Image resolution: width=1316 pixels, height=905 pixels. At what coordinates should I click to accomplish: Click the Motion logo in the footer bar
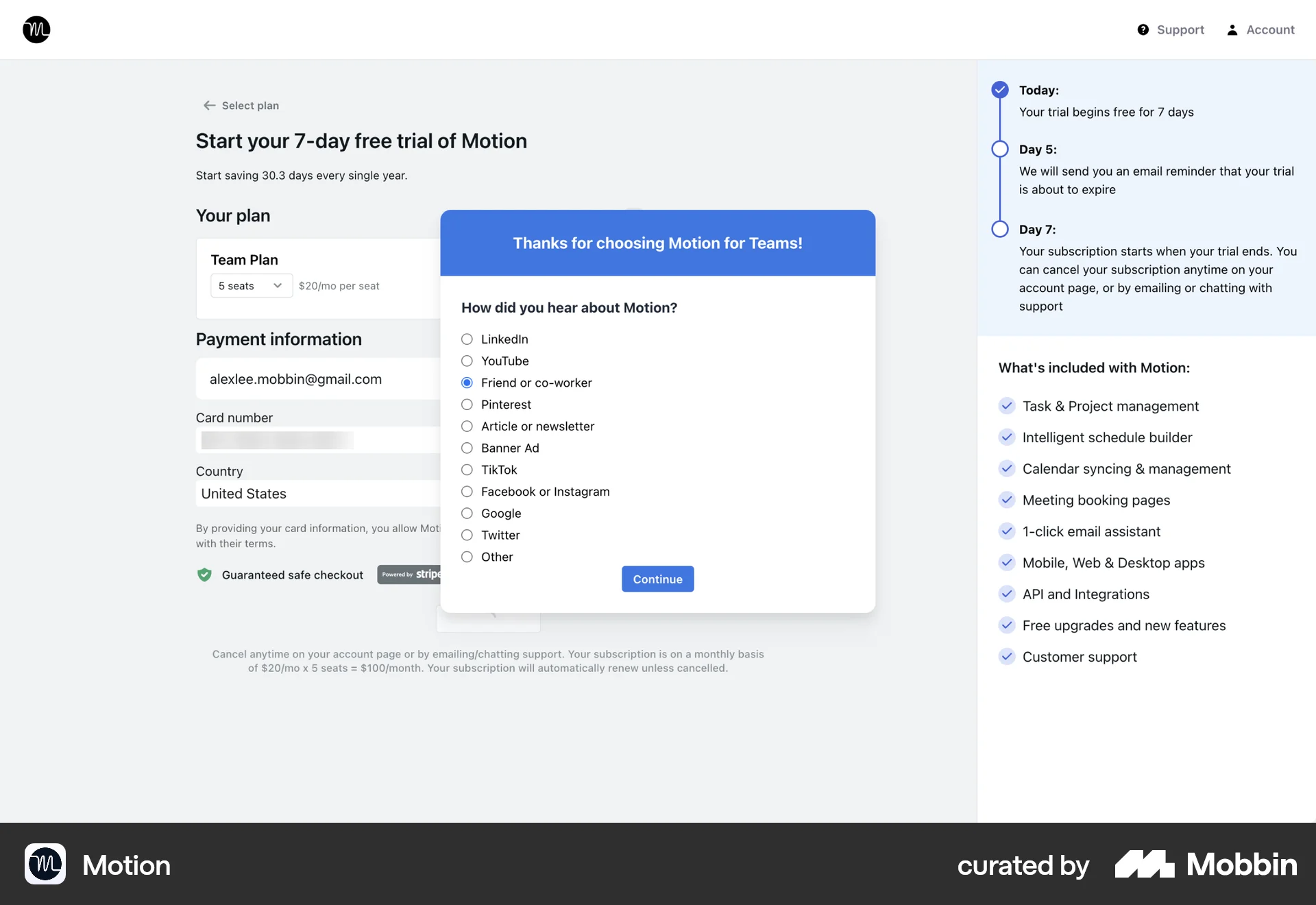point(44,865)
